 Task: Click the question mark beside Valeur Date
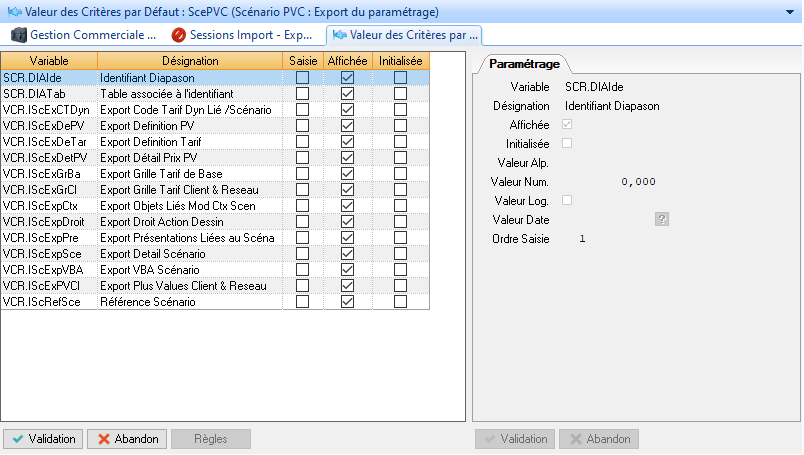(661, 219)
